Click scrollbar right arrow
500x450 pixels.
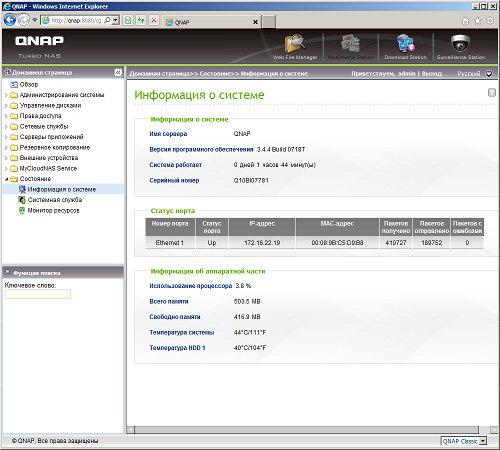[494, 430]
